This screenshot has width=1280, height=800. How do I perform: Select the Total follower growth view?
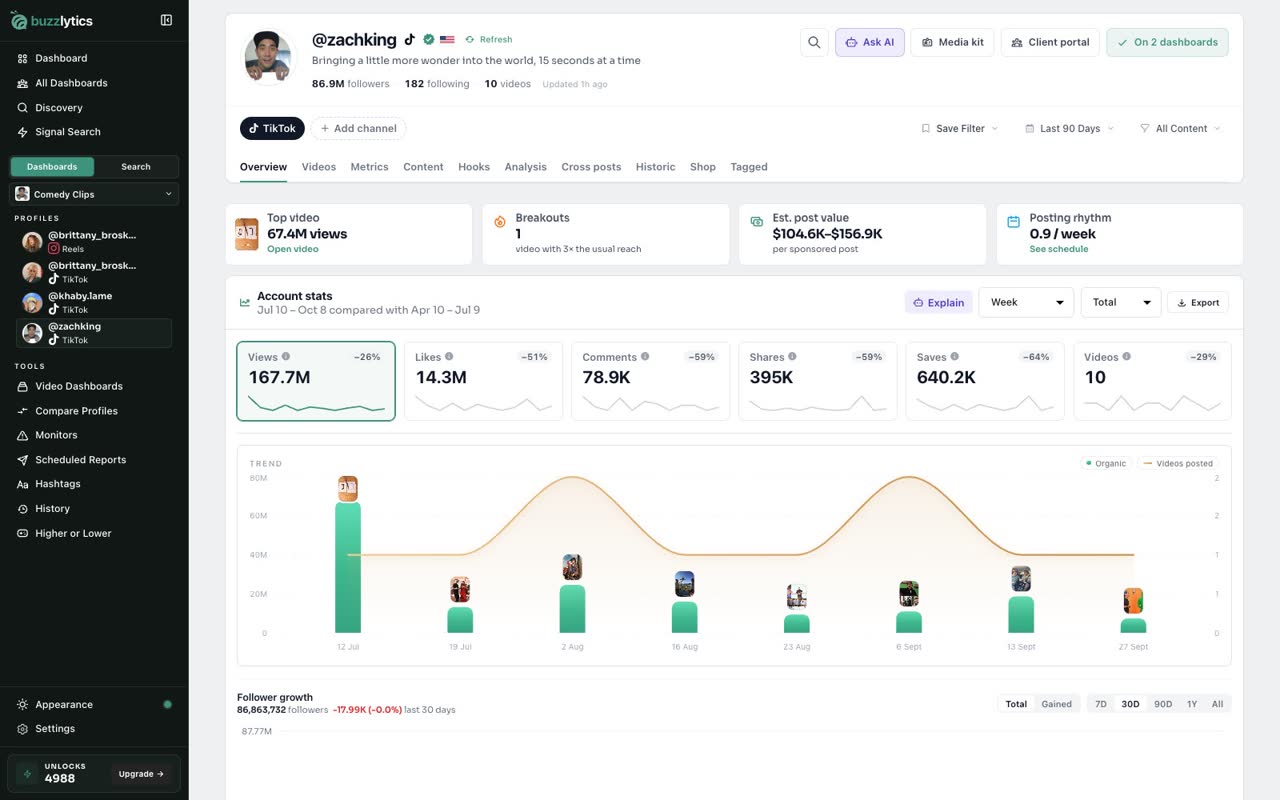click(x=1016, y=704)
